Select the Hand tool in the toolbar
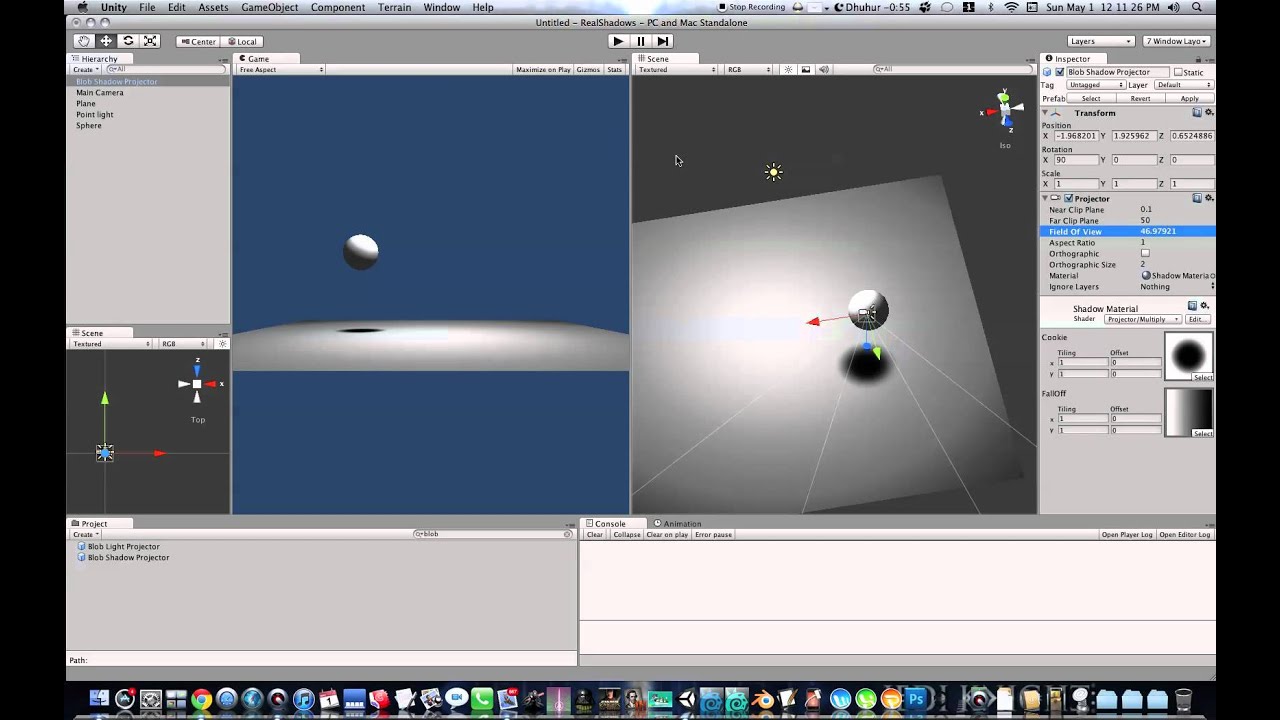The width and height of the screenshot is (1280, 720). click(x=83, y=41)
